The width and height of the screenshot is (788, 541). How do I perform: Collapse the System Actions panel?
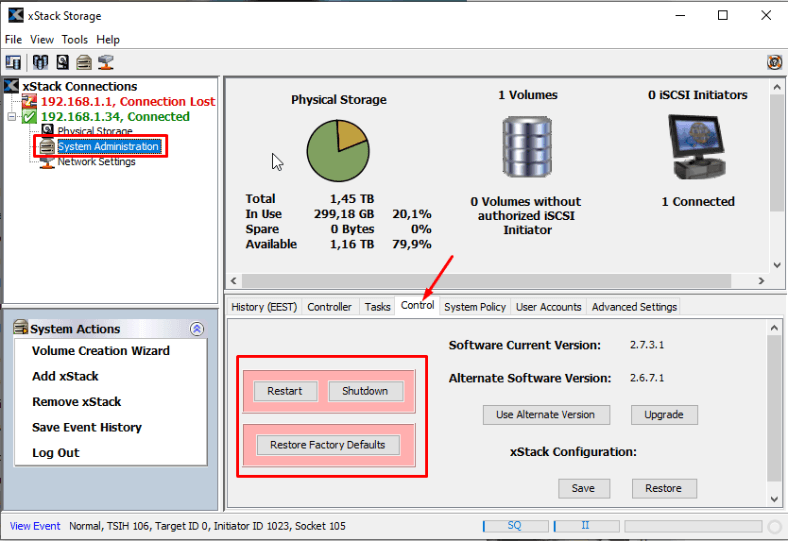click(197, 329)
